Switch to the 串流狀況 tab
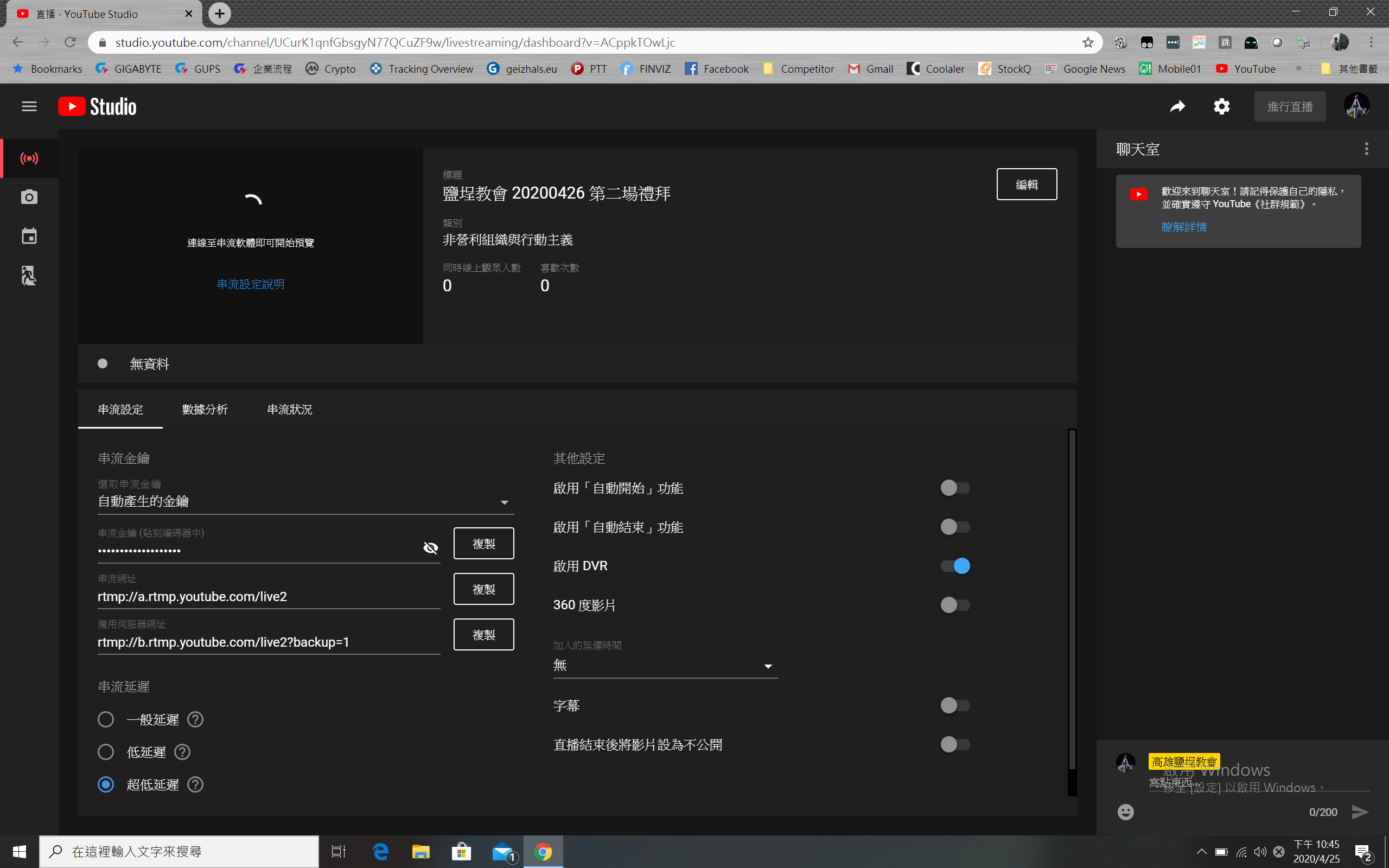This screenshot has height=868, width=1389. click(x=289, y=410)
